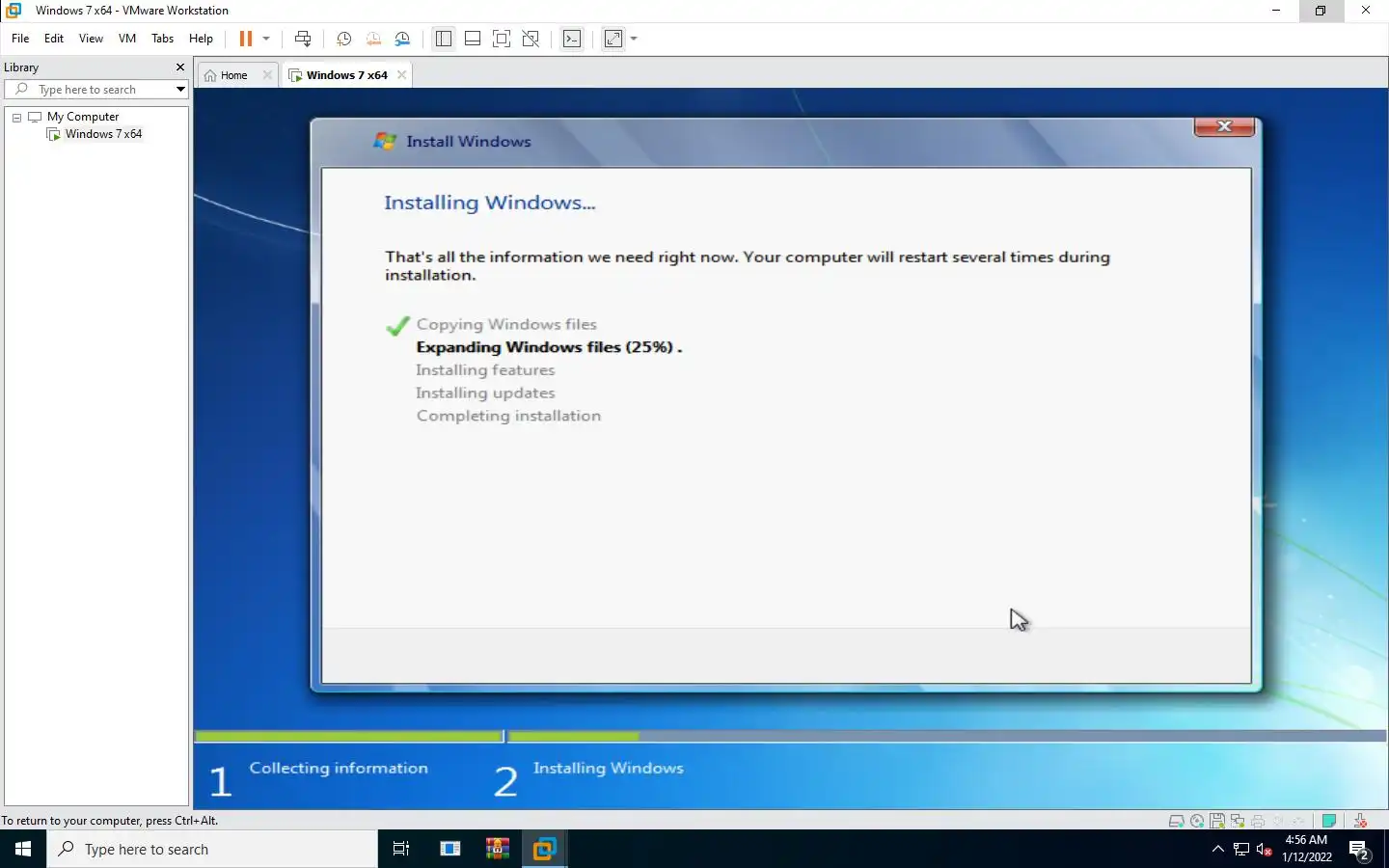Close the Library panel
This screenshot has height=868, width=1389.
point(179,68)
